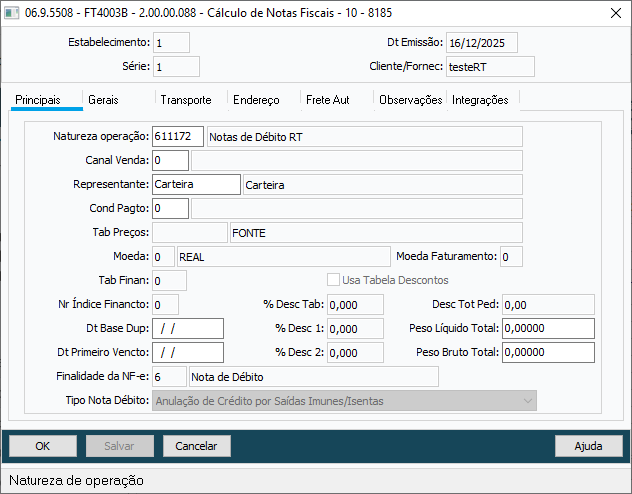
Task: Click the 'Natureza de operação' status bar text
Action: [76, 480]
